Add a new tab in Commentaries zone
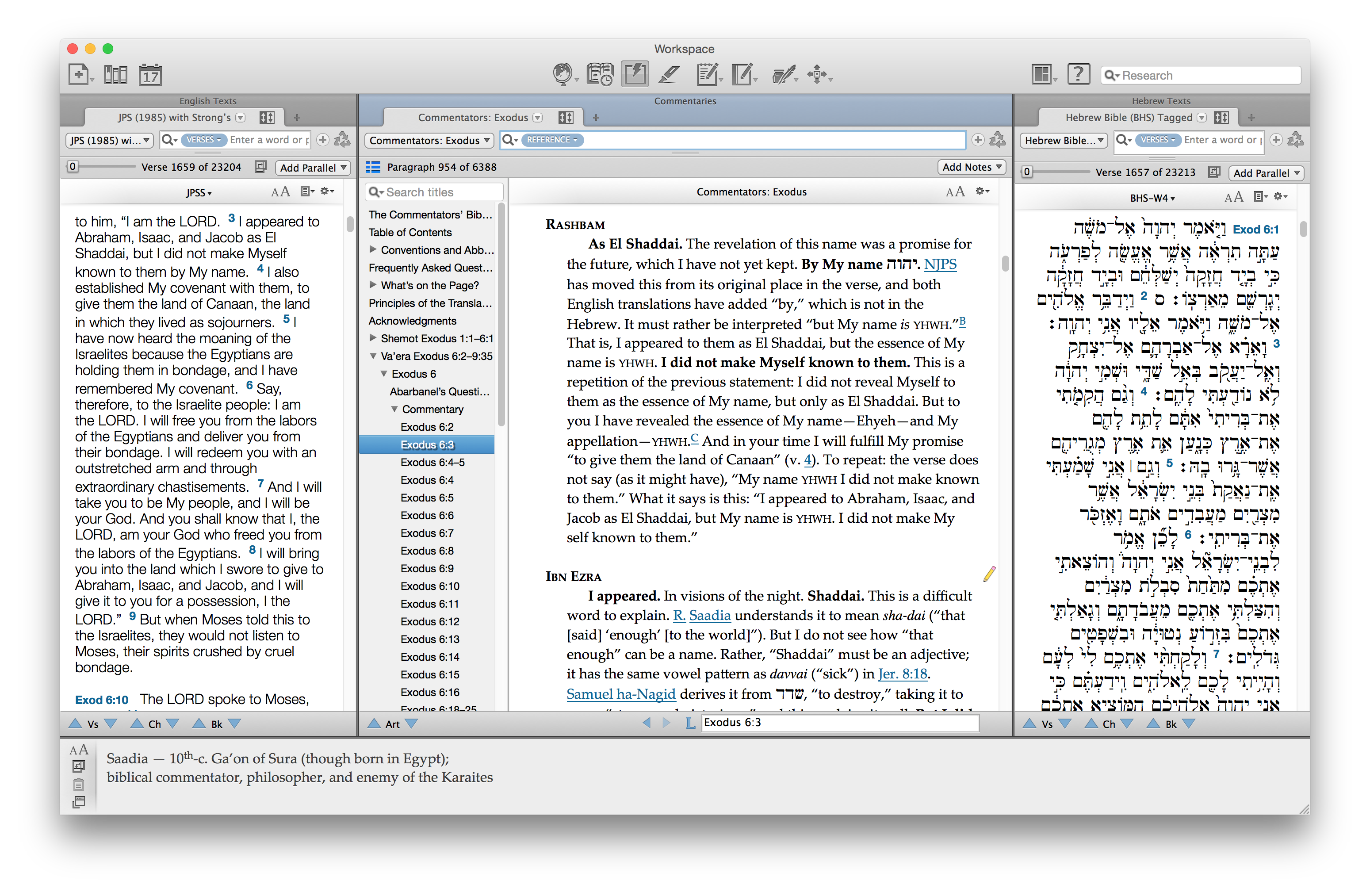This screenshot has width=1370, height=896. coord(596,118)
